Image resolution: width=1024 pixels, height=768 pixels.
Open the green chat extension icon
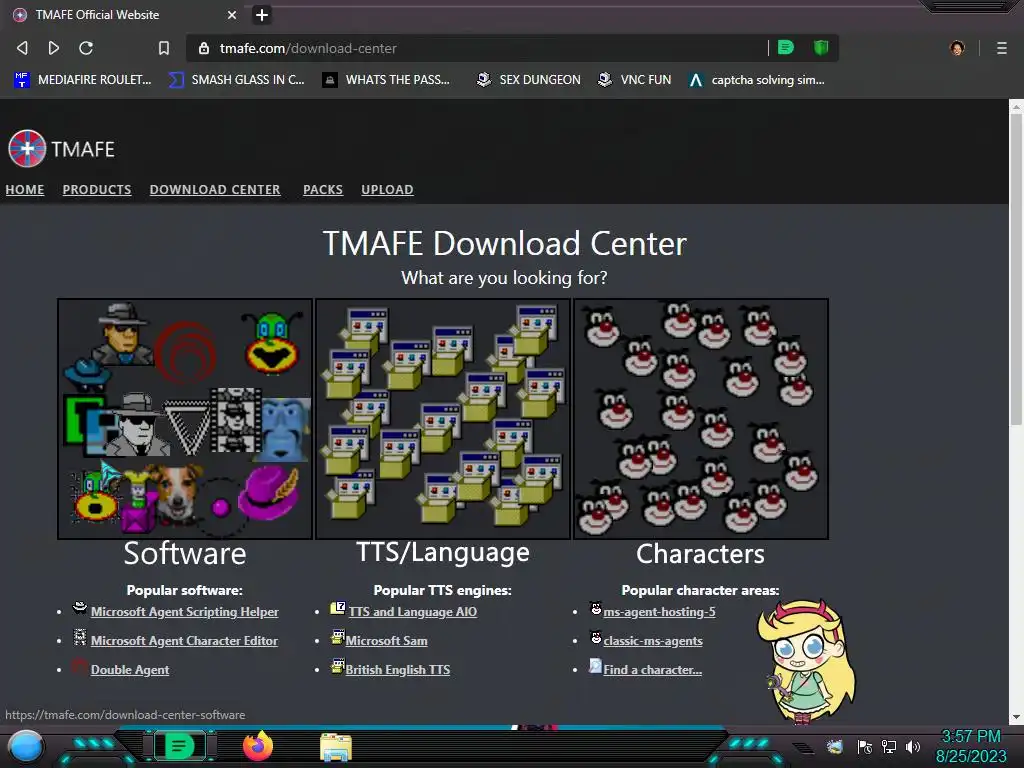pyautogui.click(x=786, y=47)
